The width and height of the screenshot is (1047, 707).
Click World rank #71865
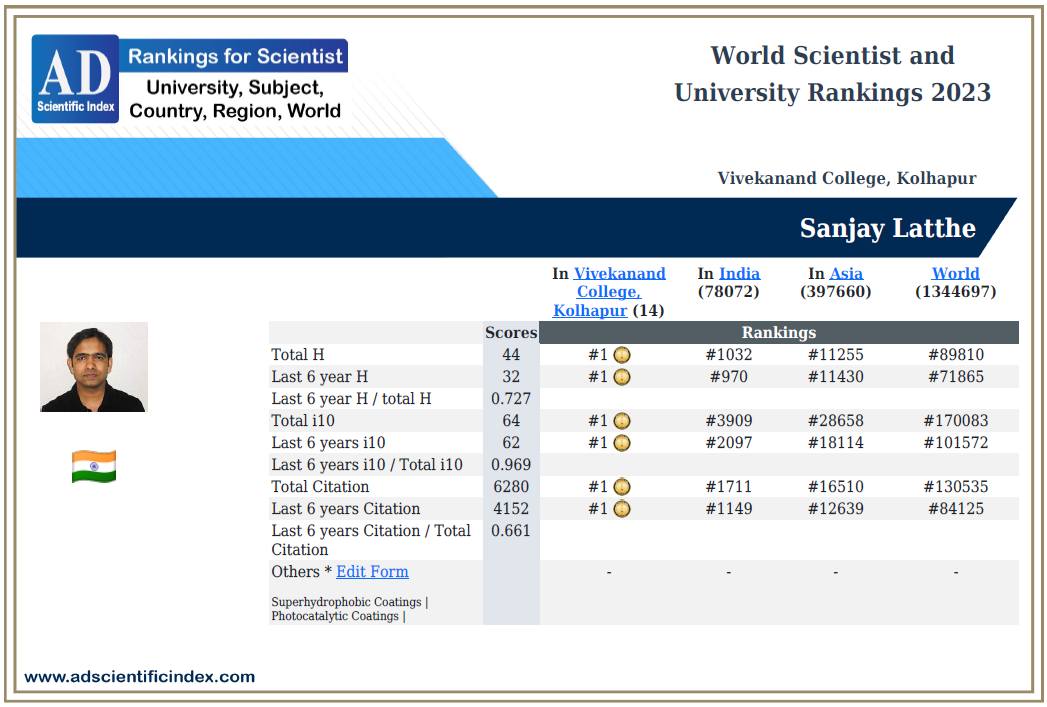956,377
